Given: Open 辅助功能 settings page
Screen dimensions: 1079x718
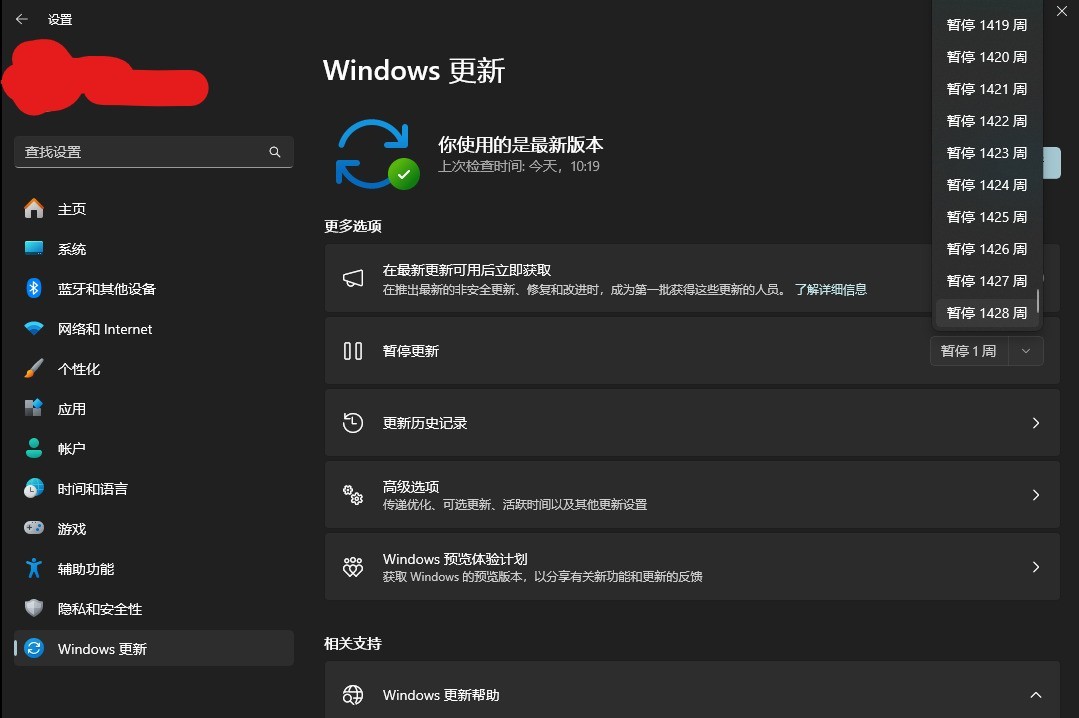Looking at the screenshot, I should (85, 568).
